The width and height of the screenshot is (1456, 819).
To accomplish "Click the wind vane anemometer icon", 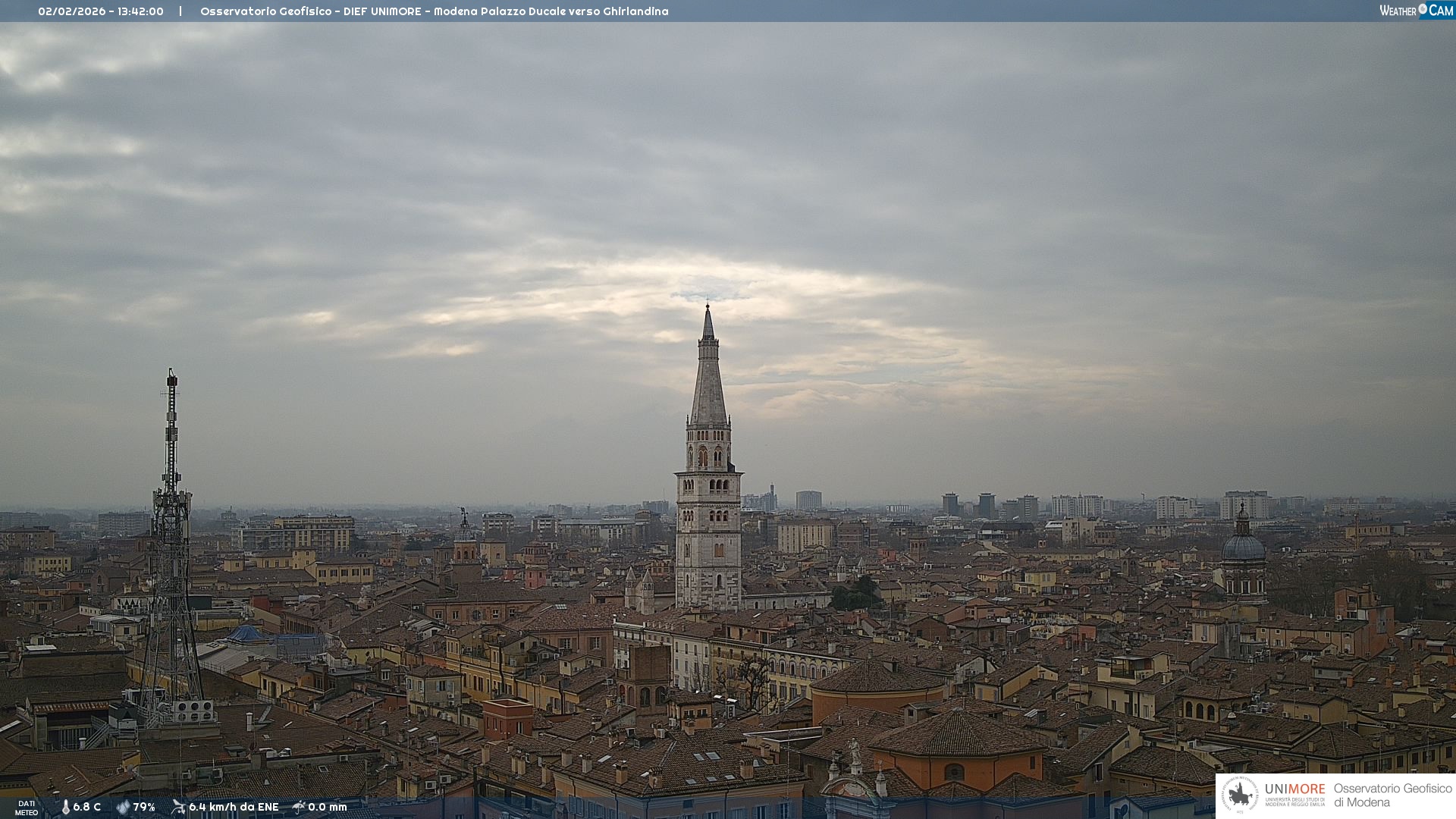I will [x=178, y=807].
